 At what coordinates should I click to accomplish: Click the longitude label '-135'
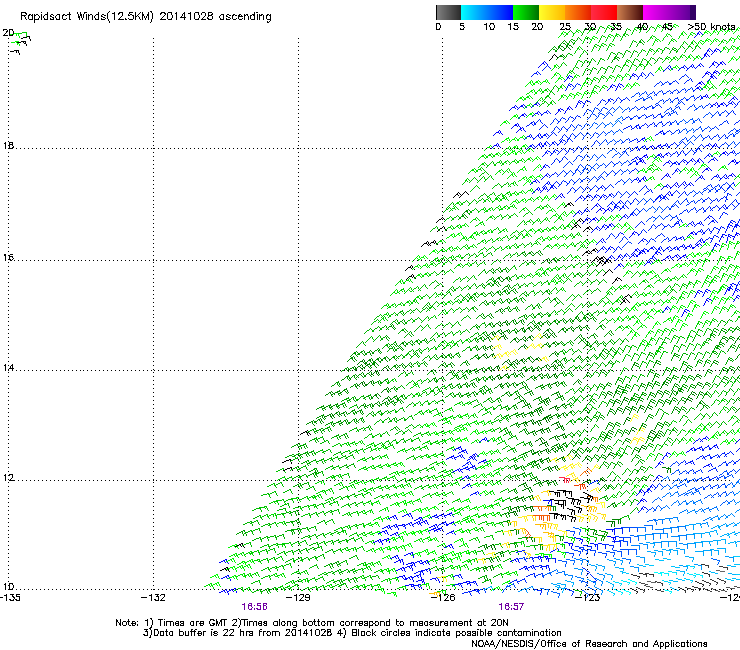tap(10, 598)
